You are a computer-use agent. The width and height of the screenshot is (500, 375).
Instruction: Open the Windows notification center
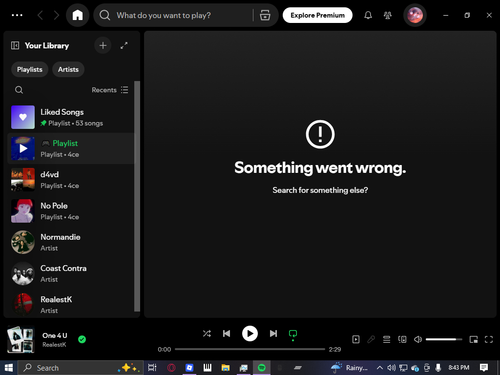pyautogui.click(x=484, y=368)
